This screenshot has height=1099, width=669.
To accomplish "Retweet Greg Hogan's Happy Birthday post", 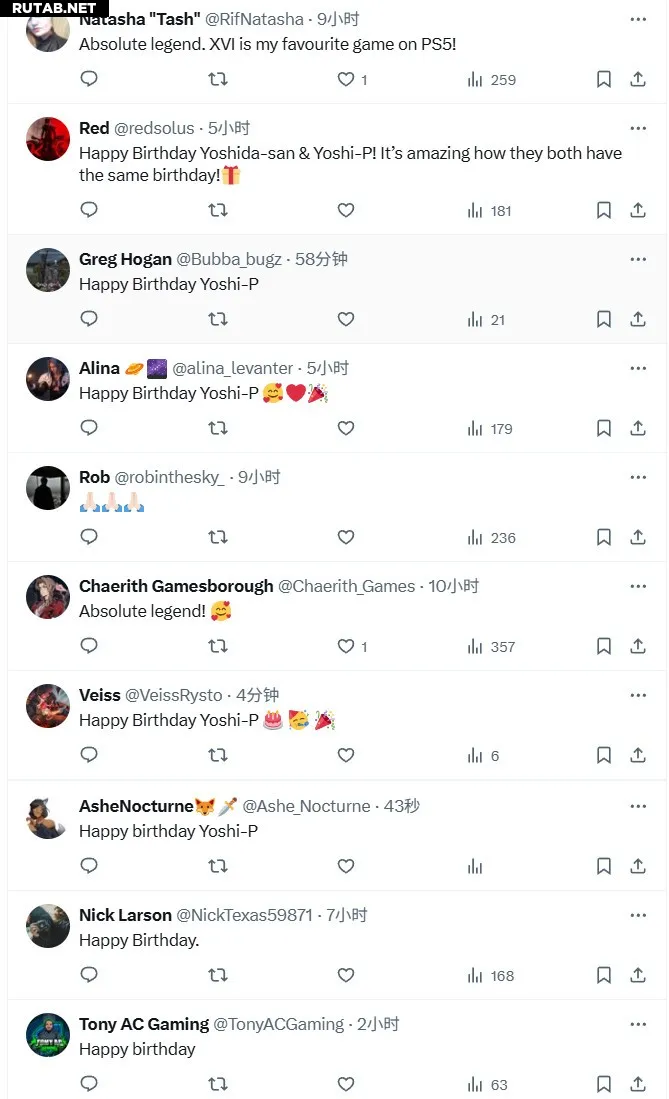I will click(x=217, y=319).
